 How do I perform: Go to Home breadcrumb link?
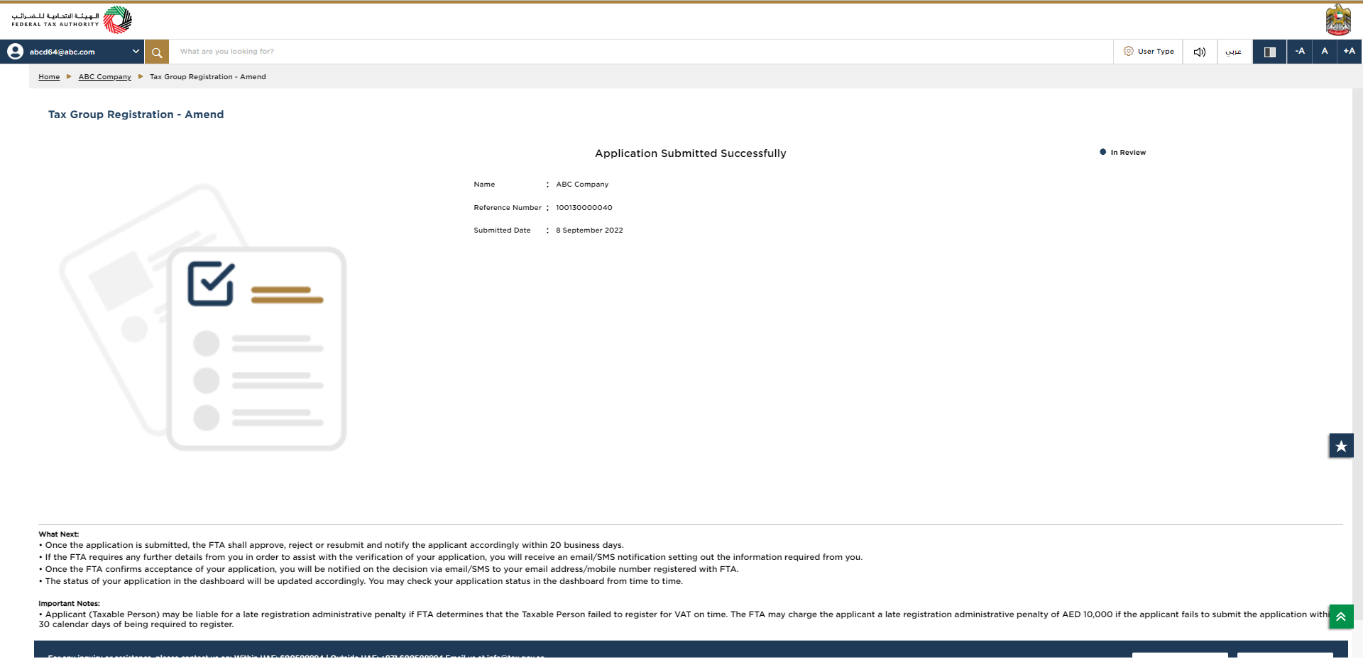[x=49, y=77]
